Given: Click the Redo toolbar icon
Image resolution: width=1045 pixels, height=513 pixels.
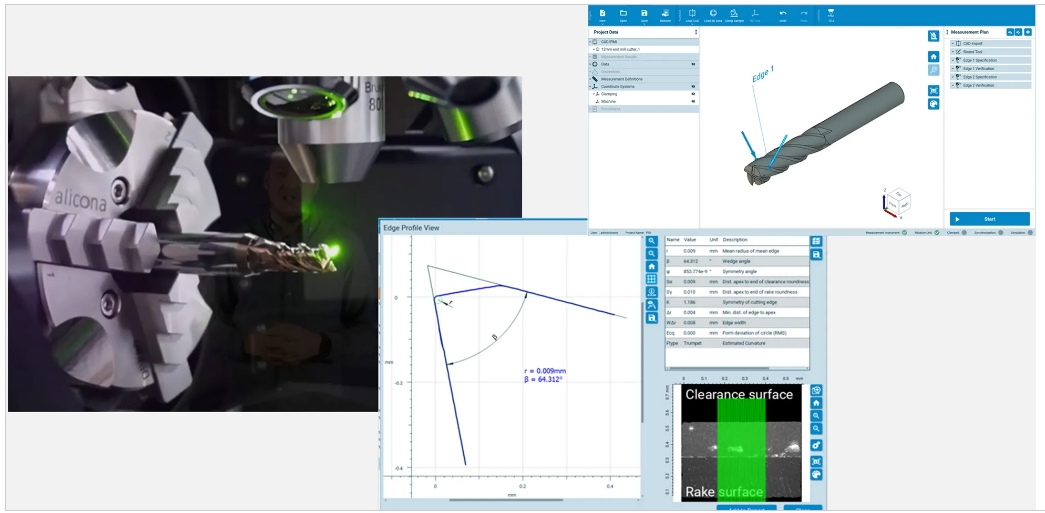Looking at the screenshot, I should pyautogui.click(x=804, y=13).
